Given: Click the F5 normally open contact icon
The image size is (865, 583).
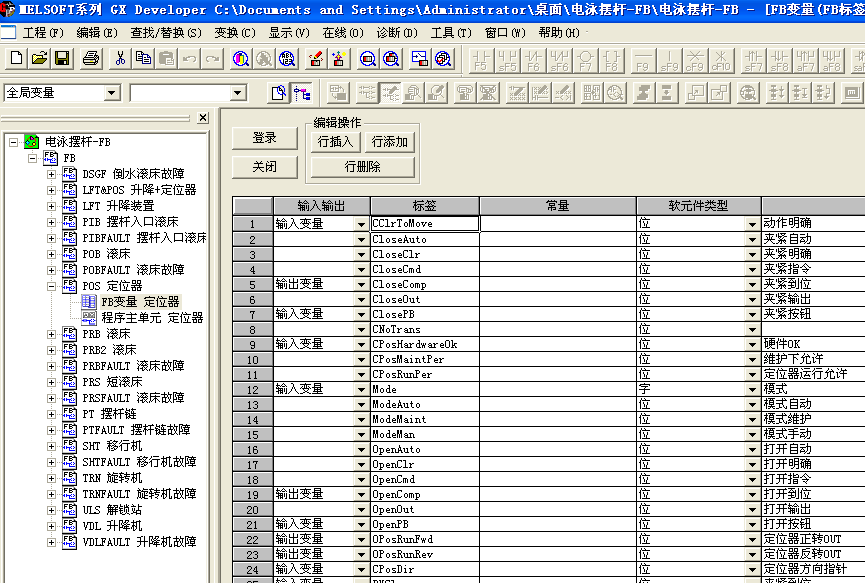Looking at the screenshot, I should coord(481,60).
